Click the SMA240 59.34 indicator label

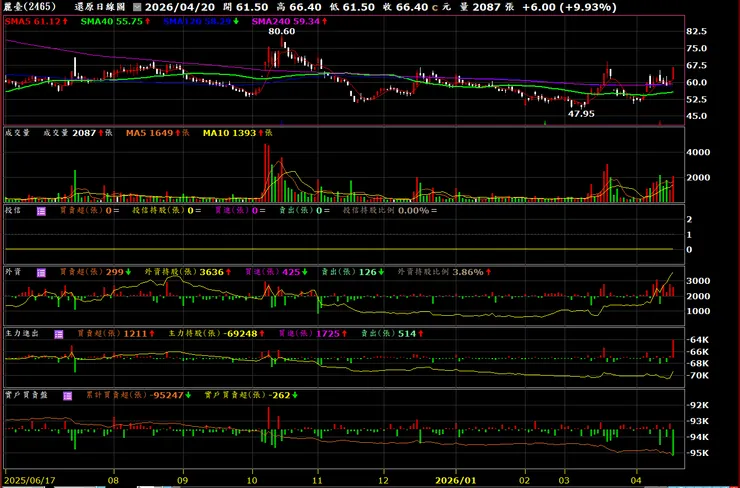tap(289, 21)
